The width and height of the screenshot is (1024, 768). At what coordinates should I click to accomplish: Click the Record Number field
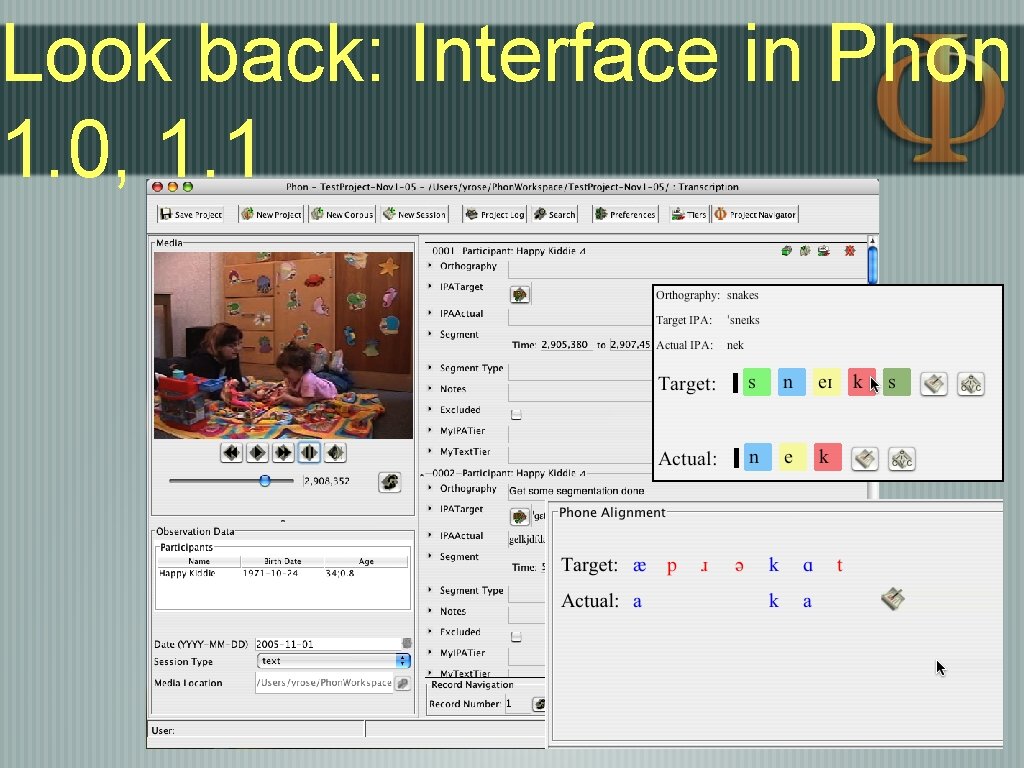click(517, 704)
